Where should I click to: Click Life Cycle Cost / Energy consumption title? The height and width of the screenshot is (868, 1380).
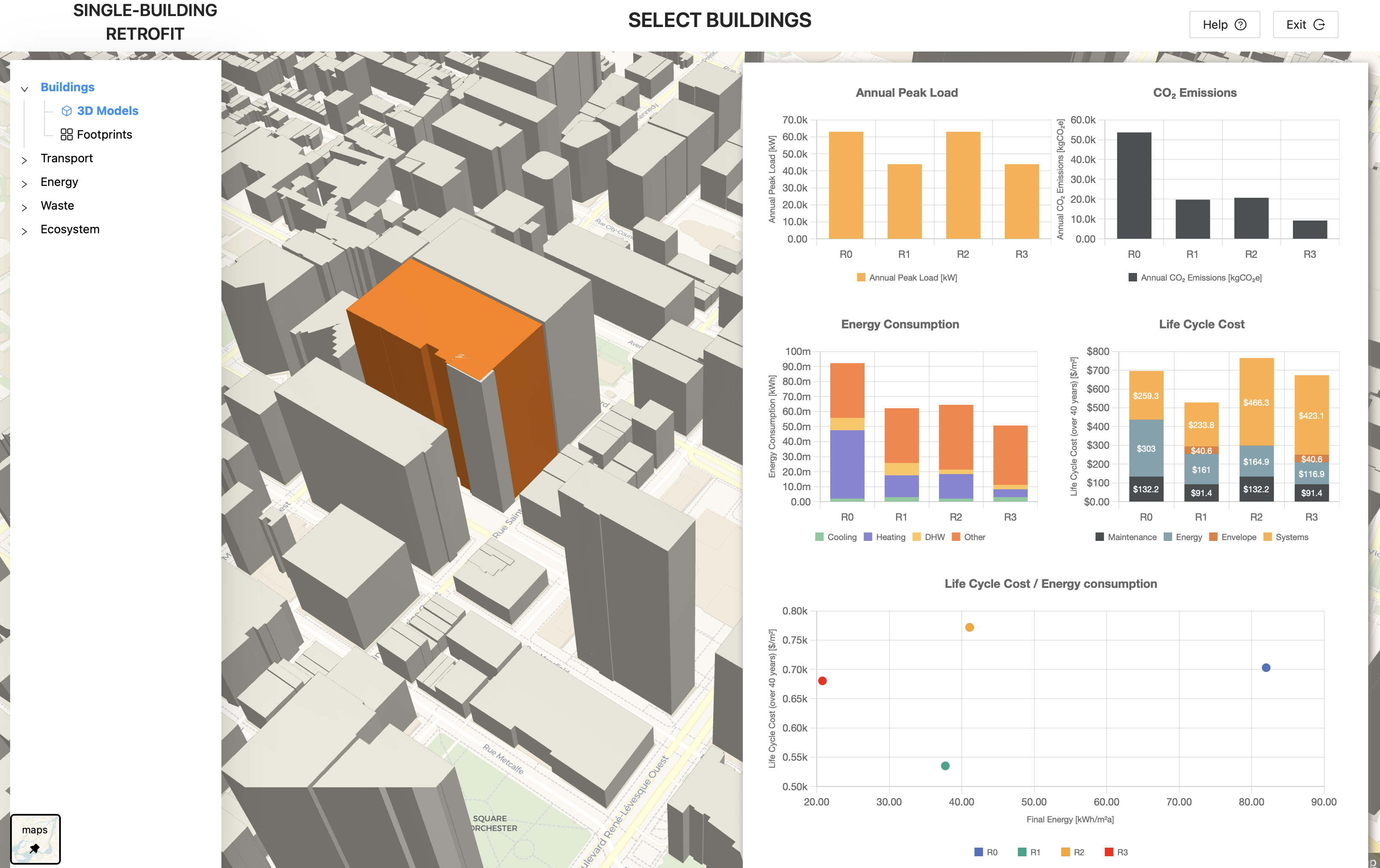click(1050, 584)
